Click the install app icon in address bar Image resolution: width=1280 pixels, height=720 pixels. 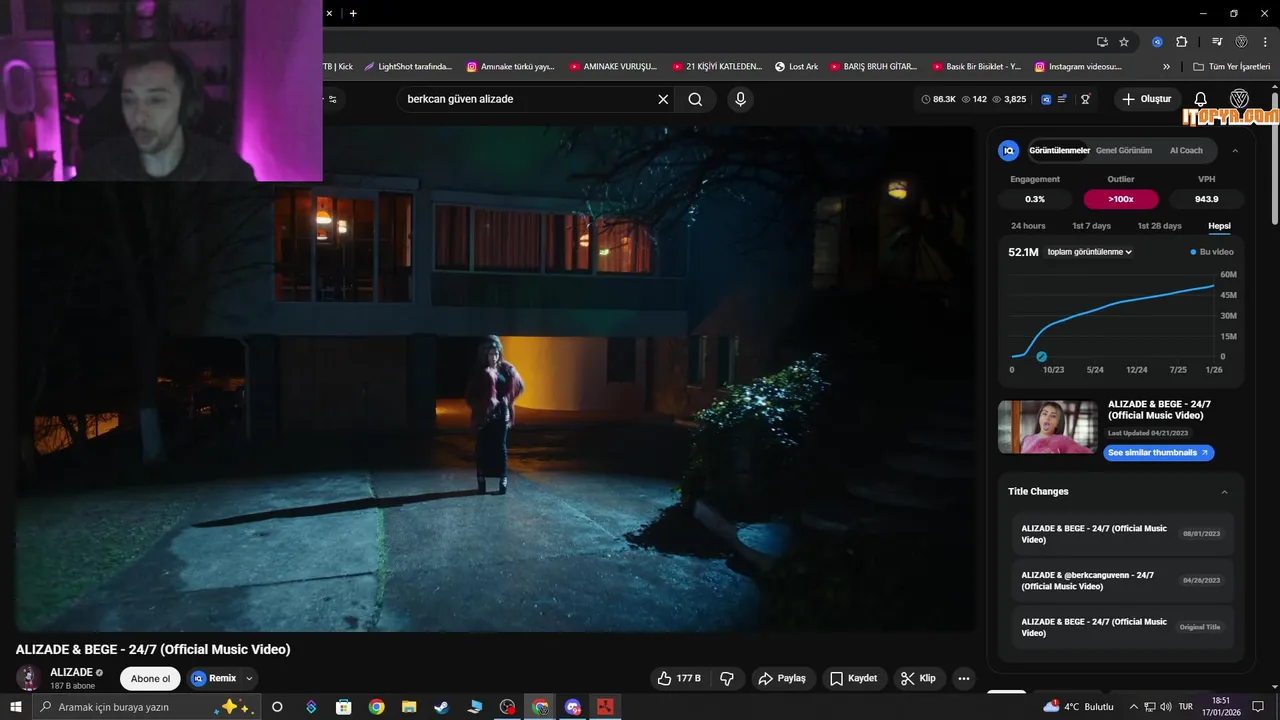1102,42
